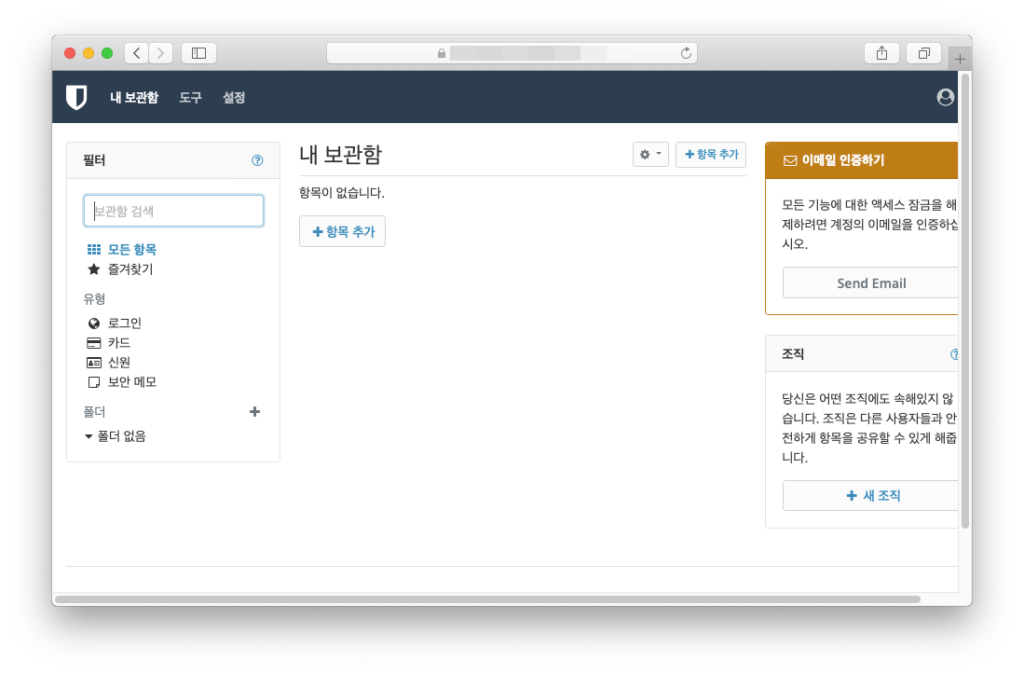The image size is (1024, 675).
Task: Open the gear options dropdown
Action: (650, 155)
